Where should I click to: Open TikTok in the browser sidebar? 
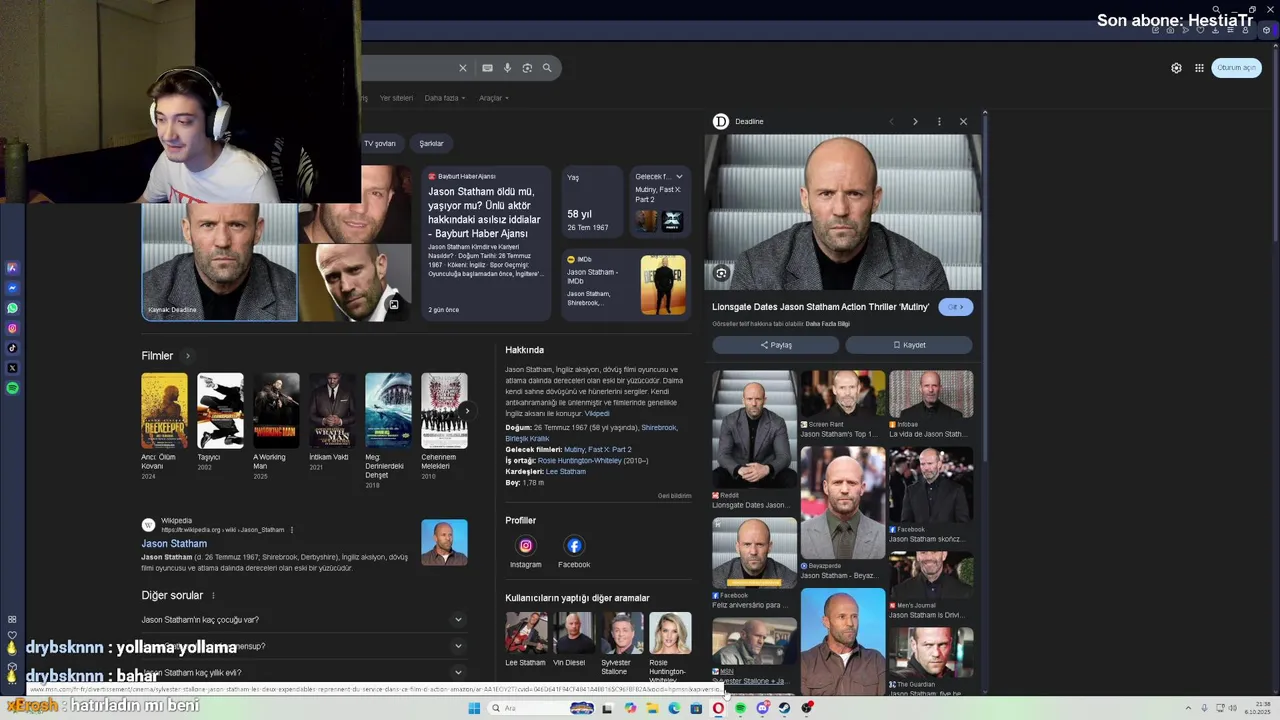coord(12,348)
